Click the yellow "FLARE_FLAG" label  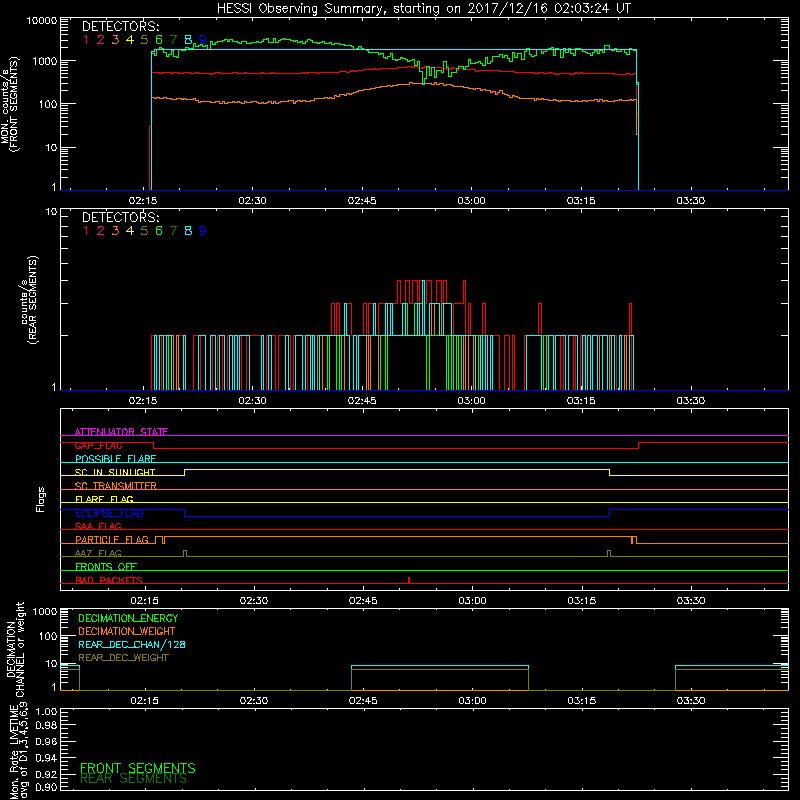coord(104,499)
